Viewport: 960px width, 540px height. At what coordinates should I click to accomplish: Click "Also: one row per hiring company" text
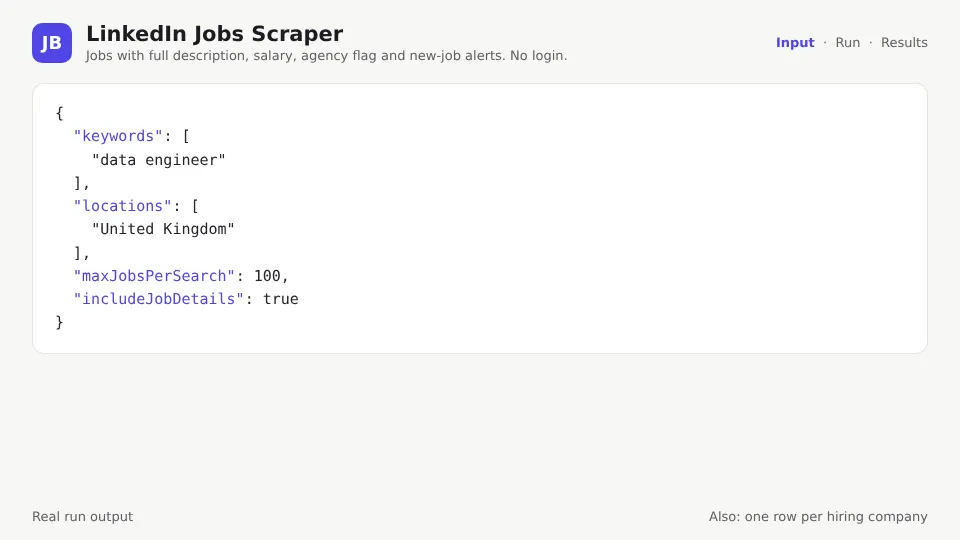pos(818,517)
